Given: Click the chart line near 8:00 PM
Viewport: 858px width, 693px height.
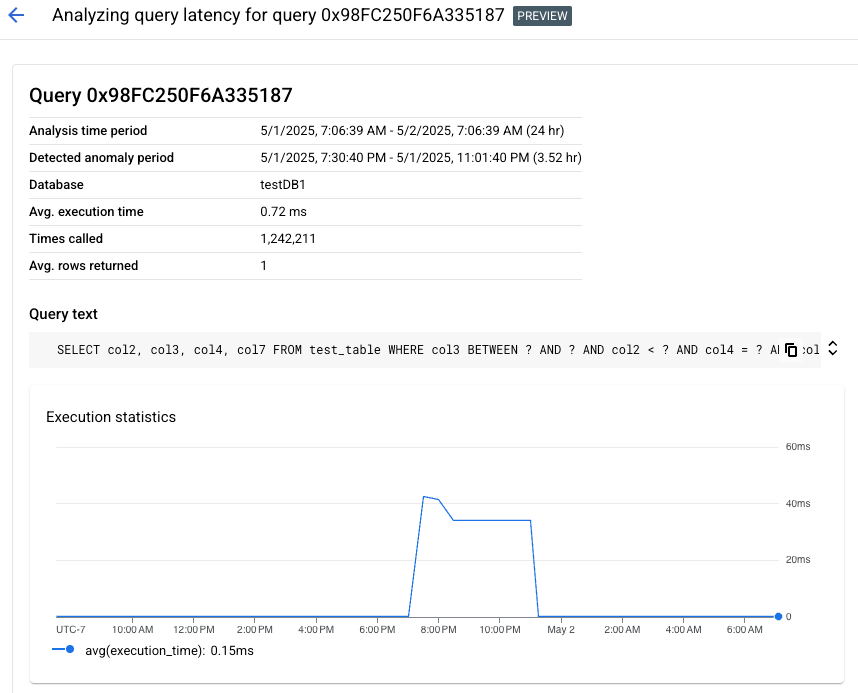Looking at the screenshot, I should click(x=438, y=498).
